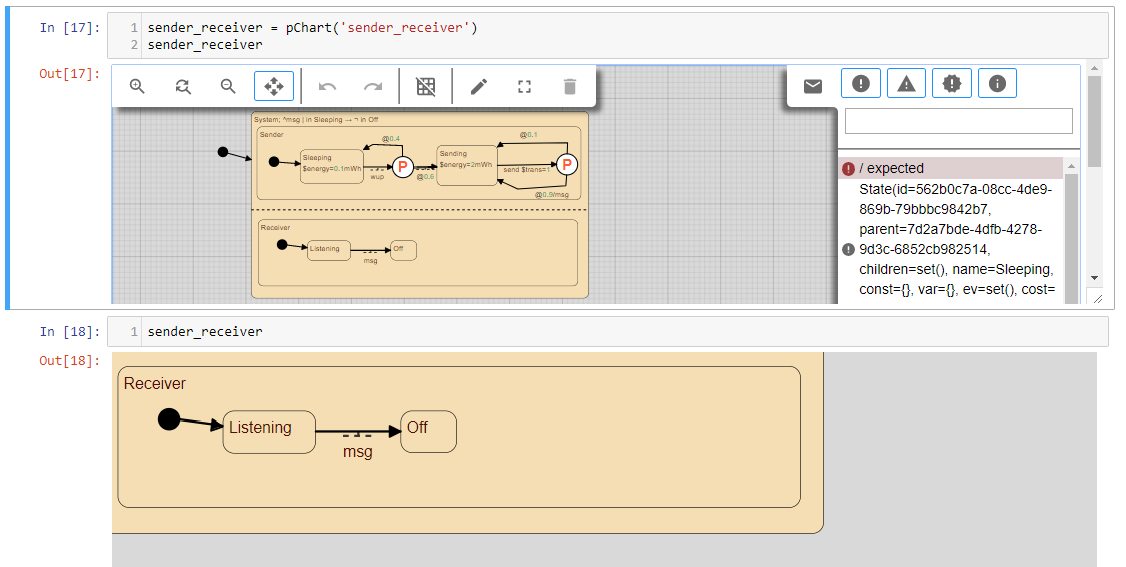The width and height of the screenshot is (1126, 567).
Task: Toggle the warning triangle filter
Action: (906, 84)
